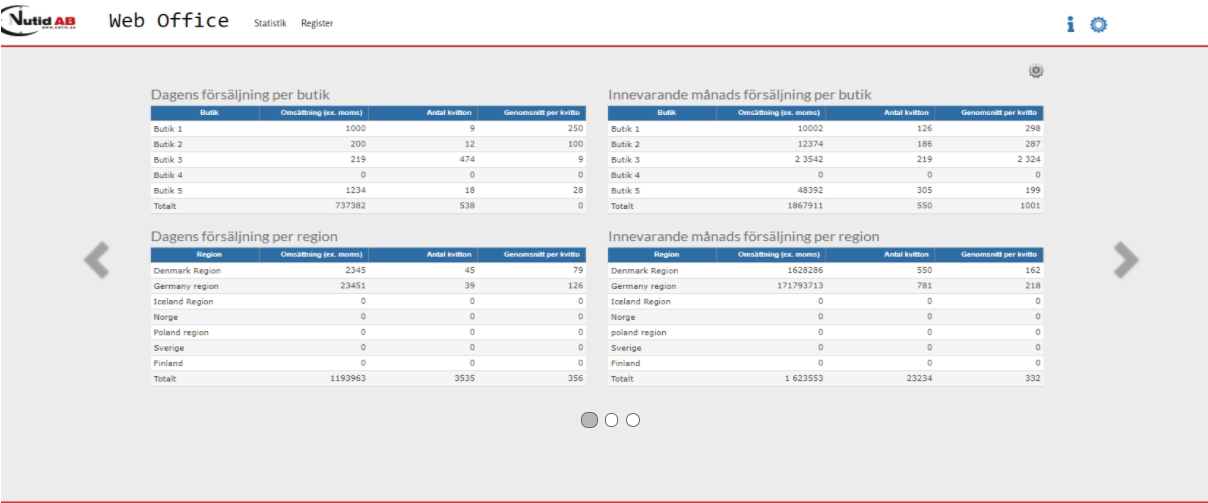Advance to next slide with right arrow
This screenshot has width=1208, height=503.
[1126, 260]
